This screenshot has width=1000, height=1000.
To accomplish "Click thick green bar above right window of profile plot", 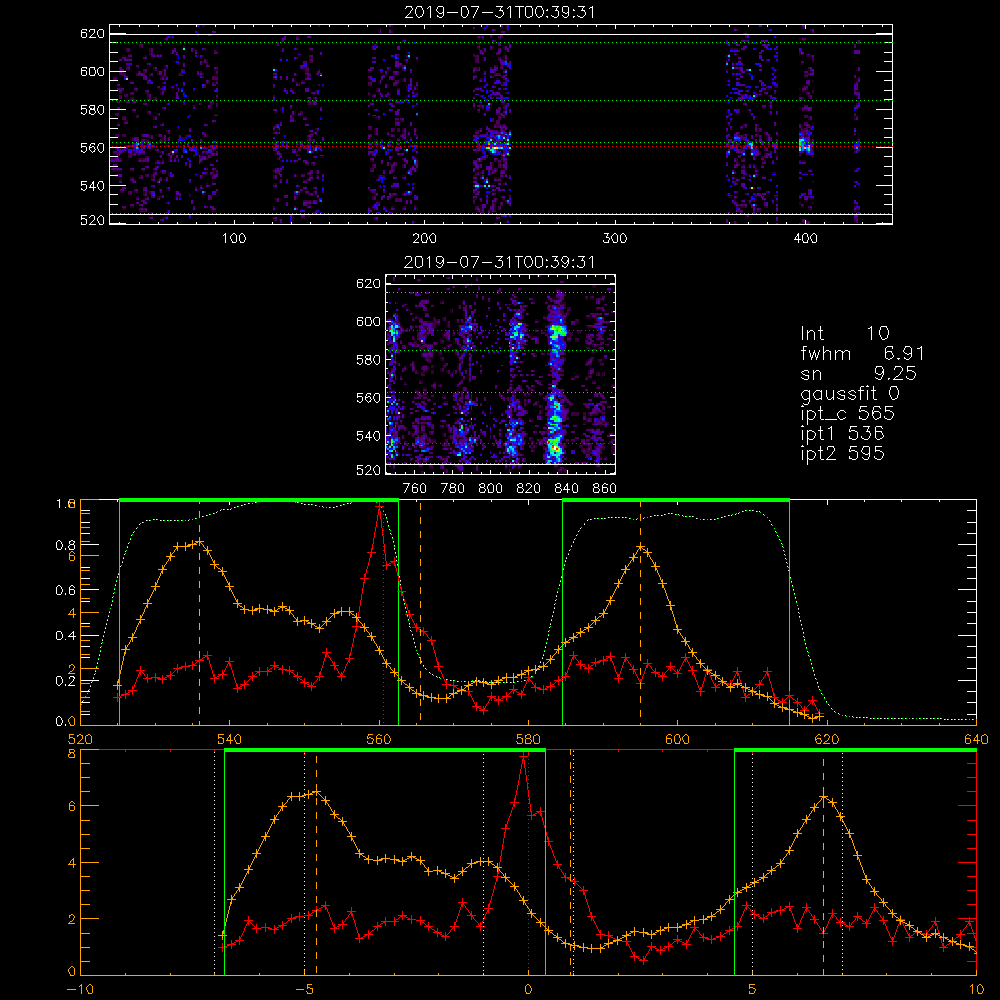I will (x=676, y=500).
